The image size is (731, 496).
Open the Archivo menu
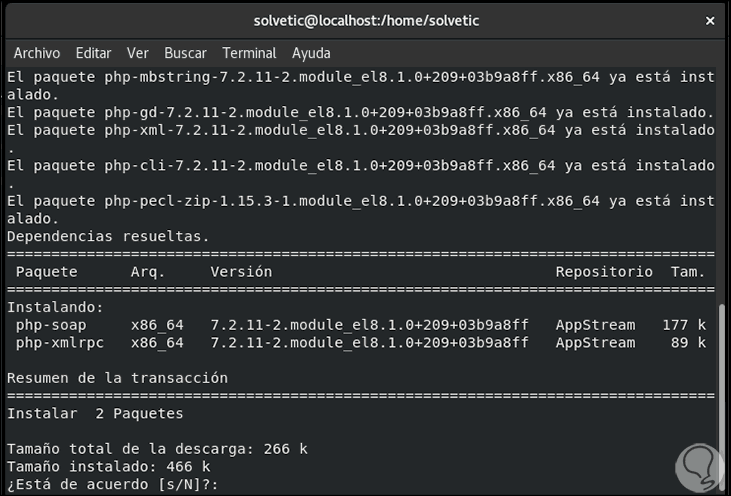pyautogui.click(x=37, y=53)
